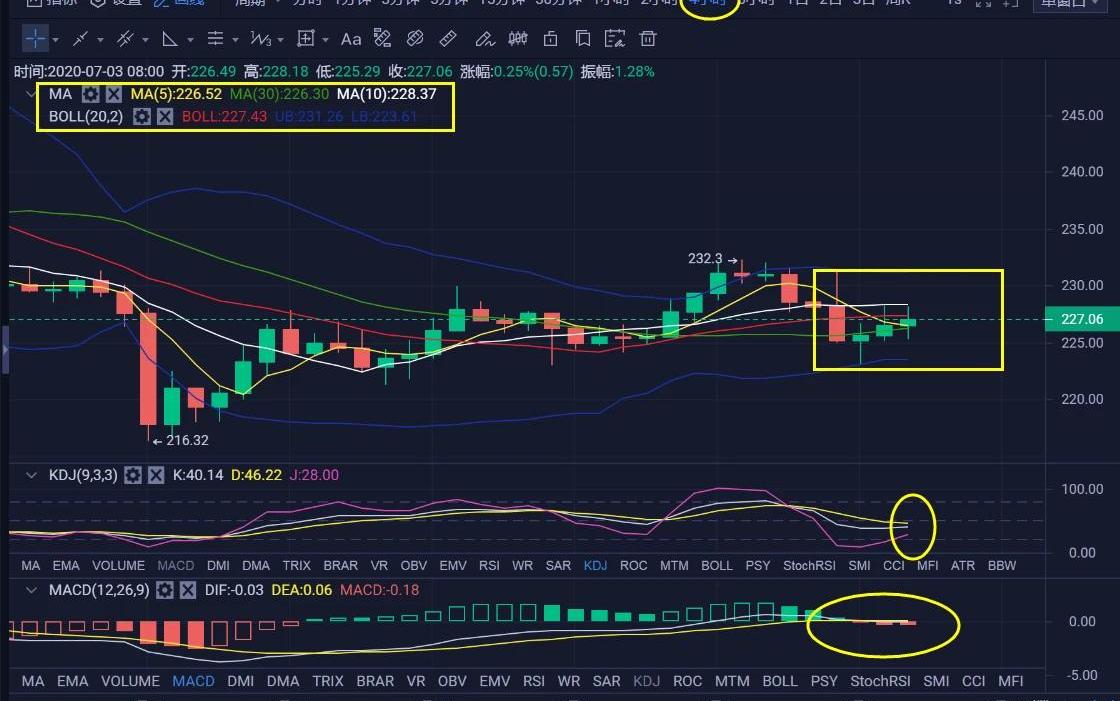This screenshot has height=701, width=1120.
Task: Select TRIX in the bottom indicator row
Action: [x=328, y=681]
